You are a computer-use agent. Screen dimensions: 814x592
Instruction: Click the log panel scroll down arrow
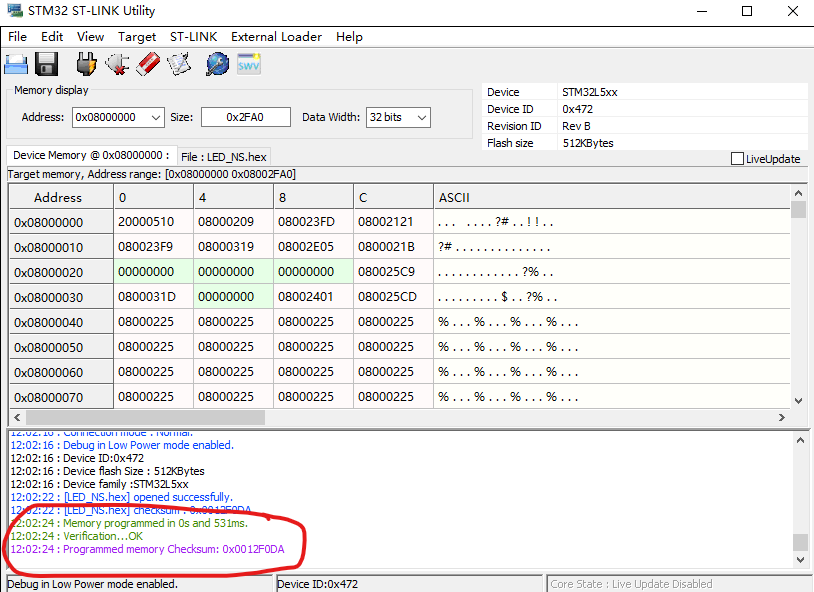(801, 559)
